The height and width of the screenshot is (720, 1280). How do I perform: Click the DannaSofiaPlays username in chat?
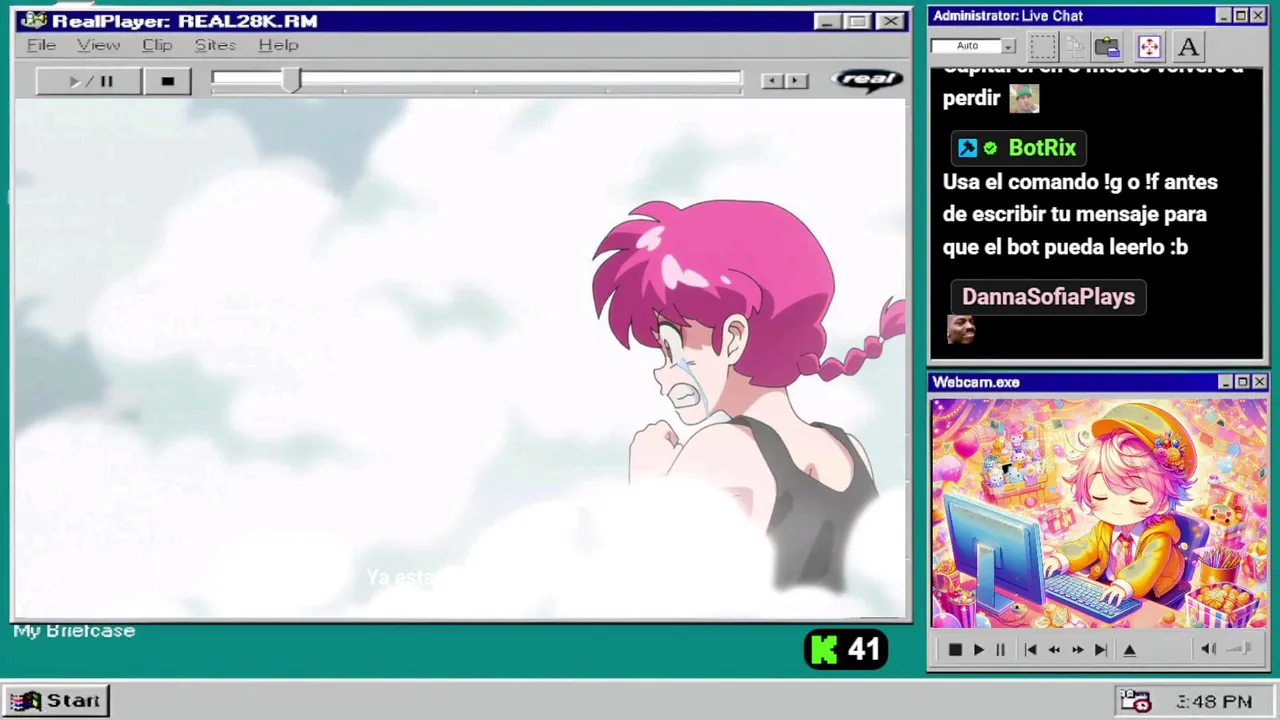point(1048,297)
